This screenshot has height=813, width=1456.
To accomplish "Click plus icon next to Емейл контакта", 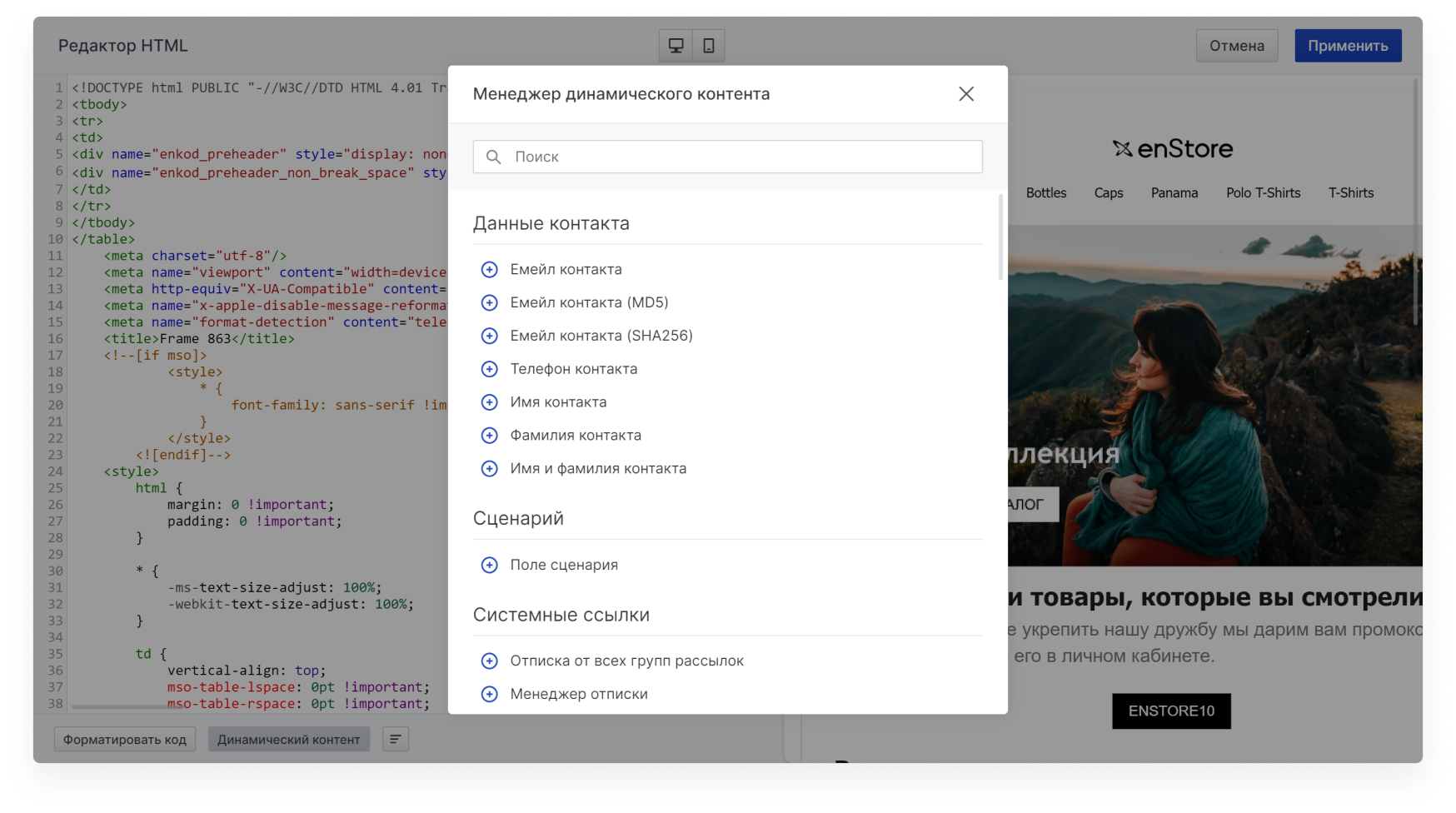I will [x=490, y=269].
